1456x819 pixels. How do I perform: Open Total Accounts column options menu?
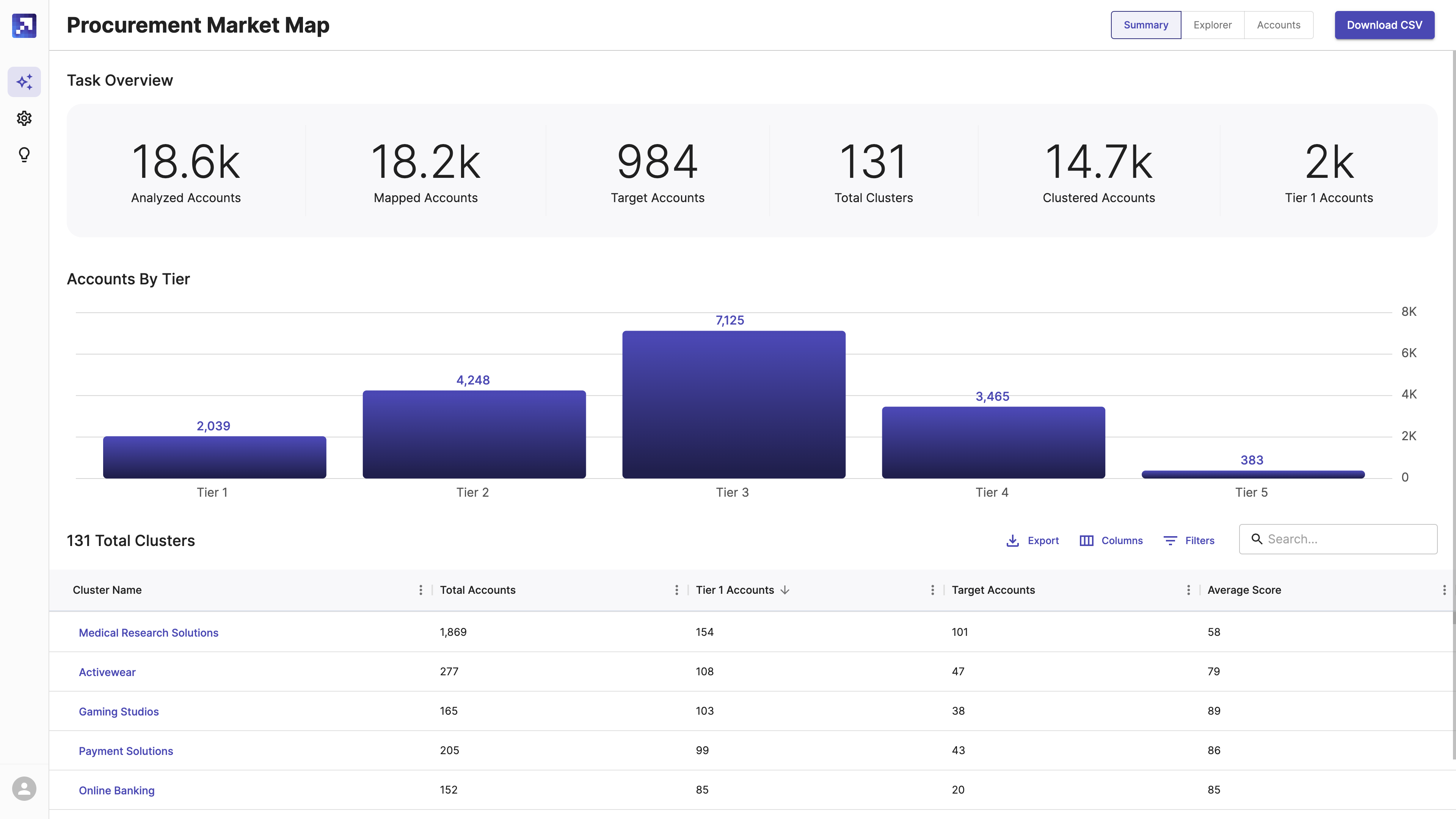click(676, 590)
